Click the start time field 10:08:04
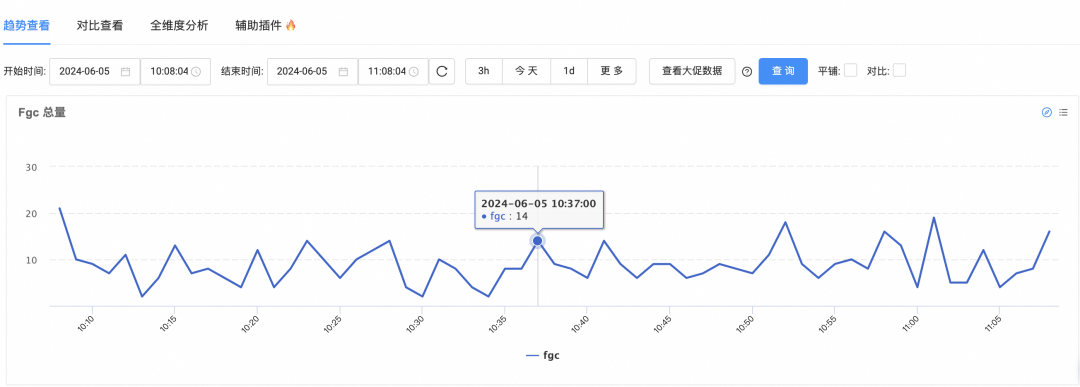Screen dimensions: 1080x387 click(x=175, y=71)
